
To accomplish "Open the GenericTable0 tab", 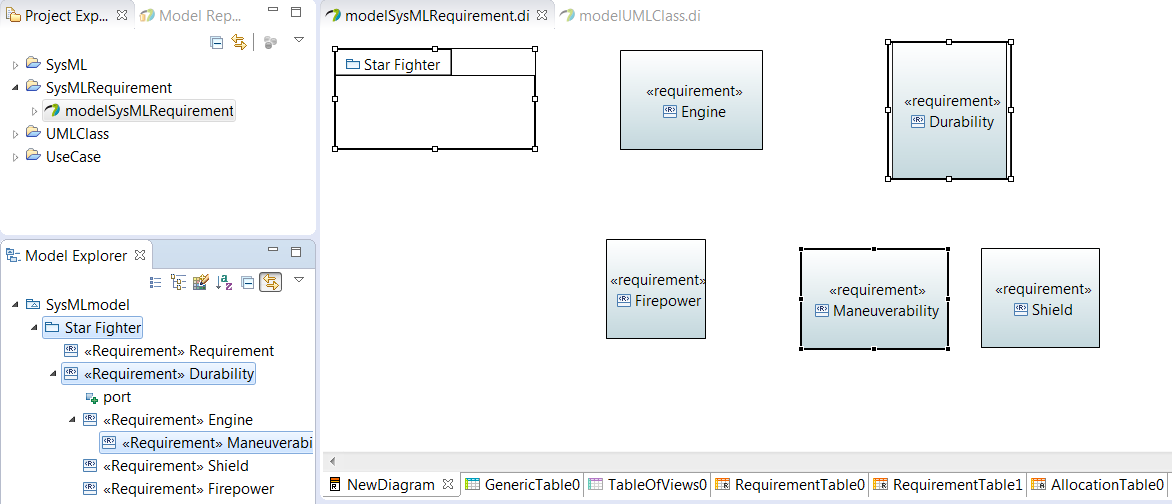I will pyautogui.click(x=522, y=485).
